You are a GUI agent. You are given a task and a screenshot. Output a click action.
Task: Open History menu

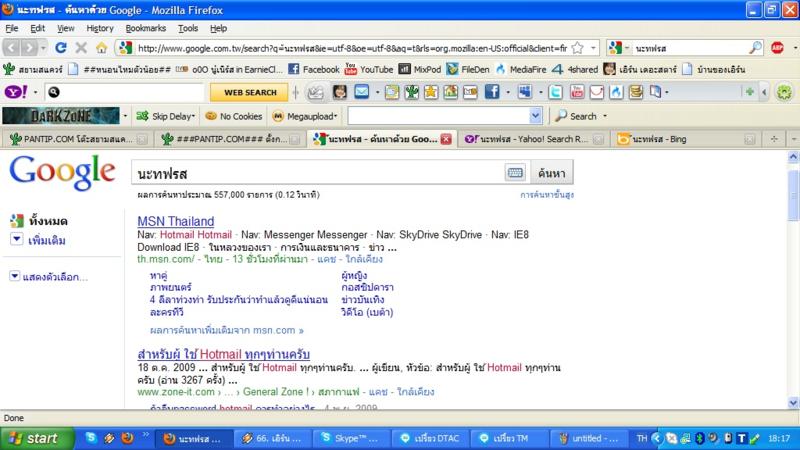(99, 28)
